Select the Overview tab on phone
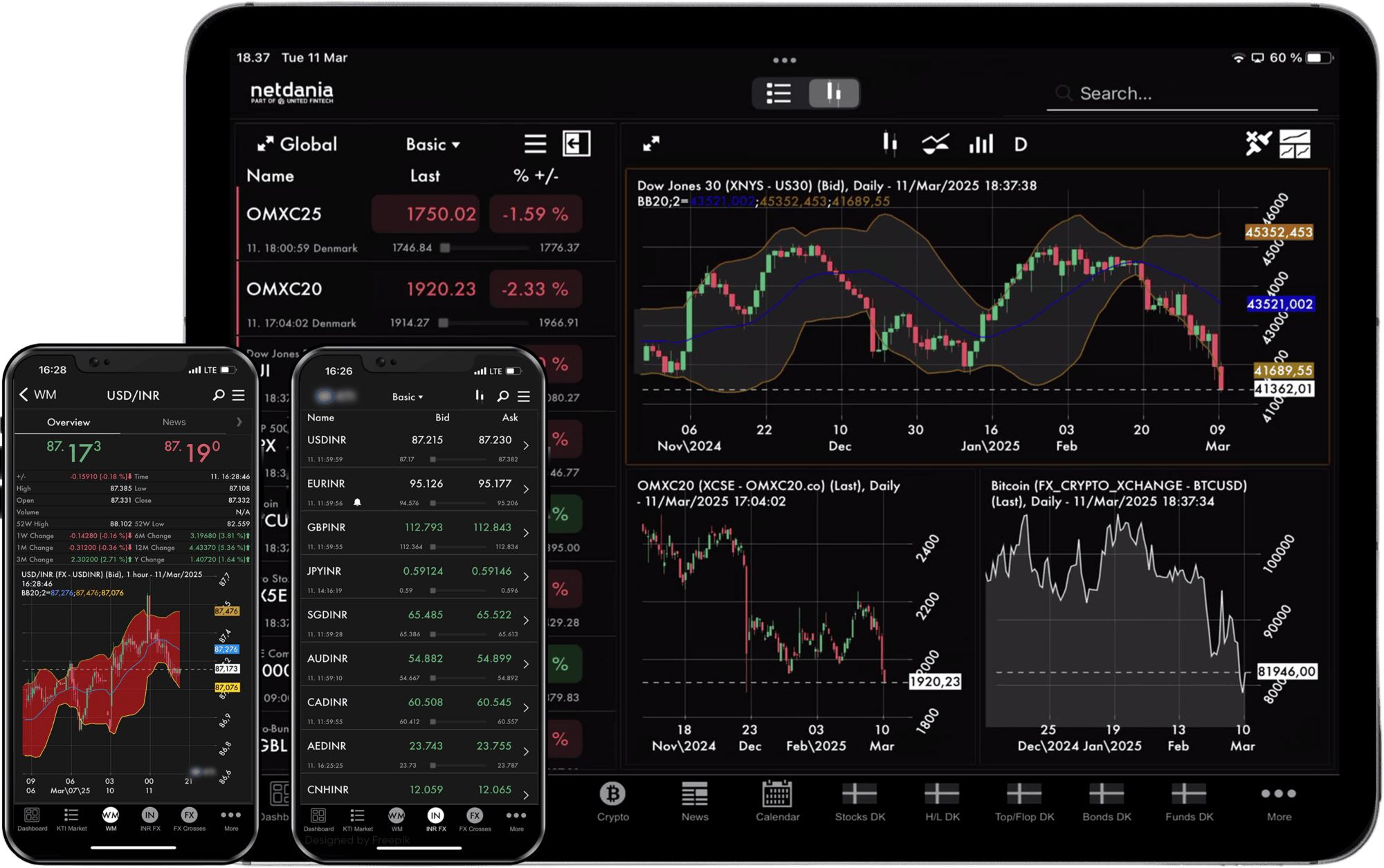Screen dimensions: 1384x868 click(68, 422)
